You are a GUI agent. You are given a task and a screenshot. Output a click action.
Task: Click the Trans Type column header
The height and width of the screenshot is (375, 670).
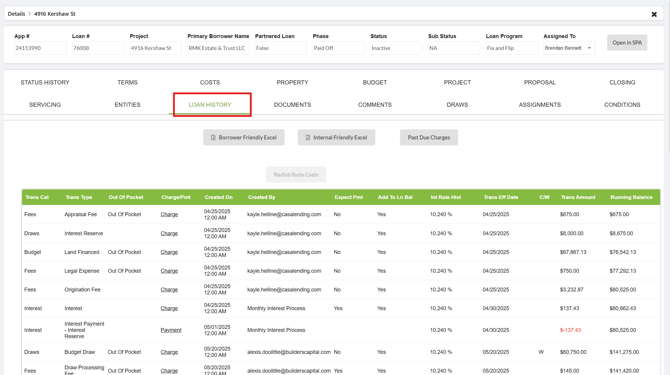pos(79,197)
